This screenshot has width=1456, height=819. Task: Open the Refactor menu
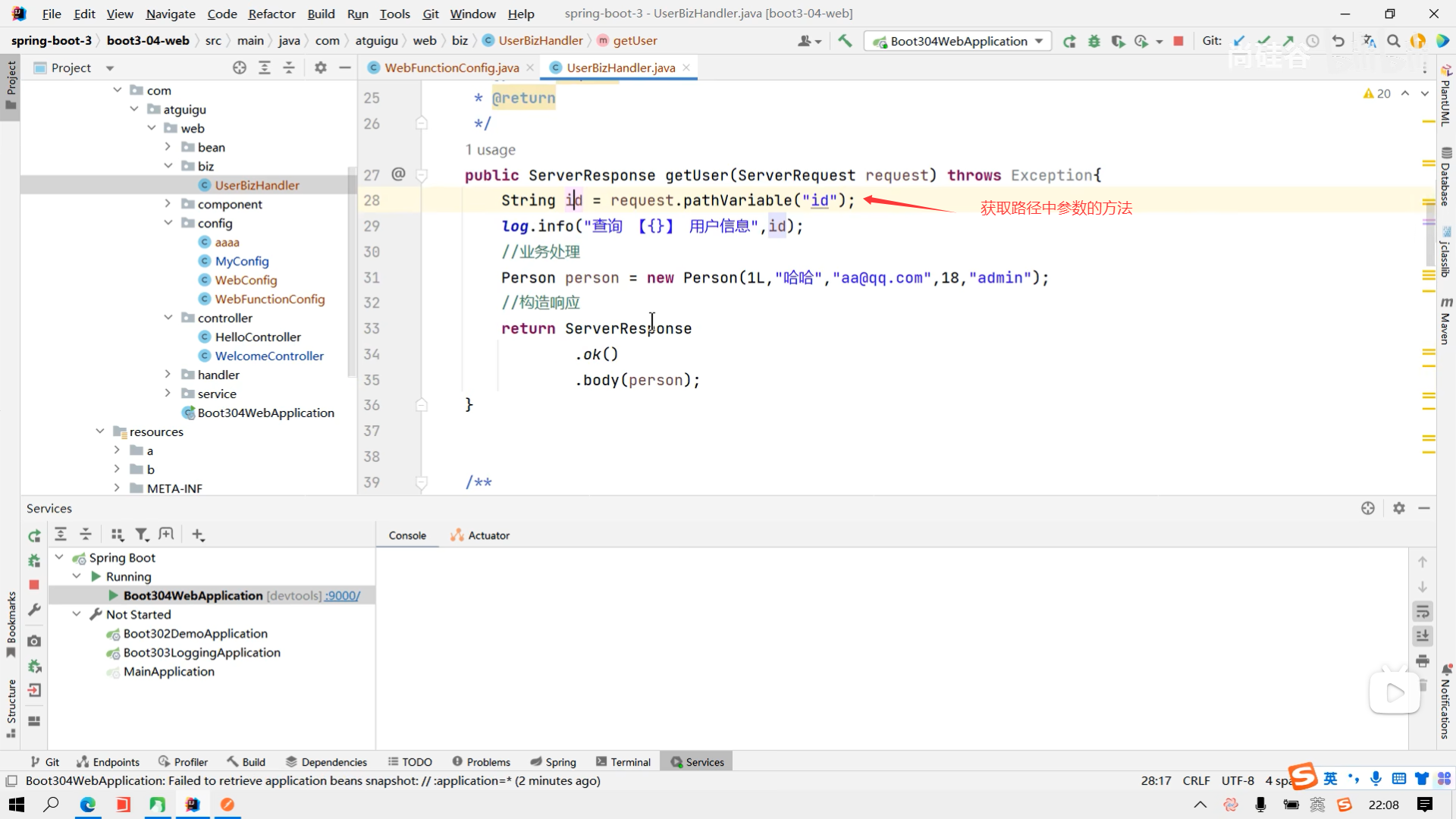click(271, 14)
